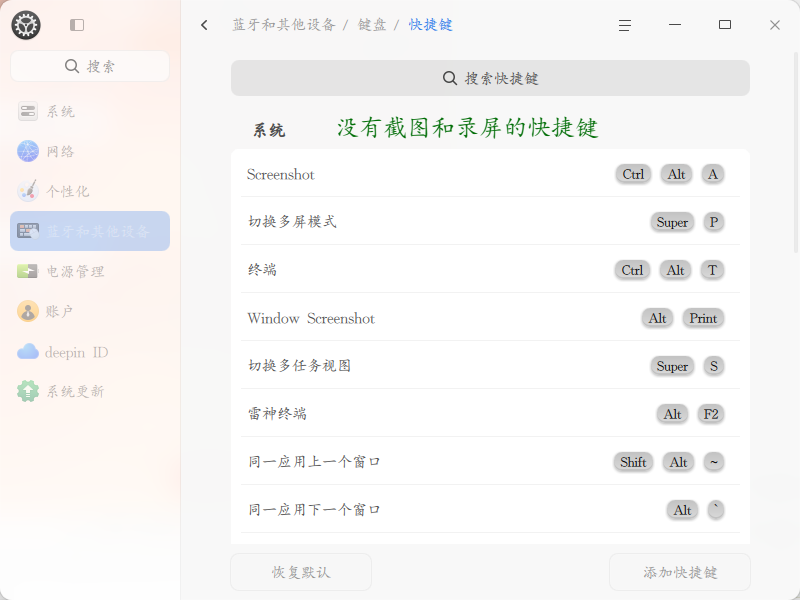
Task: Click the 系统 sidebar icon
Action: click(x=28, y=111)
